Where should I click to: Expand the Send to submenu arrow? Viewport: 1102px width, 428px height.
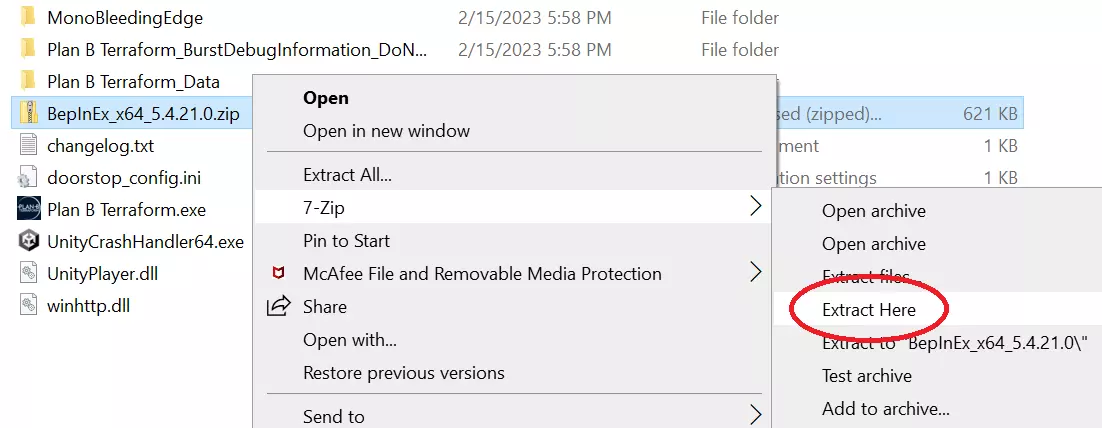click(755, 415)
